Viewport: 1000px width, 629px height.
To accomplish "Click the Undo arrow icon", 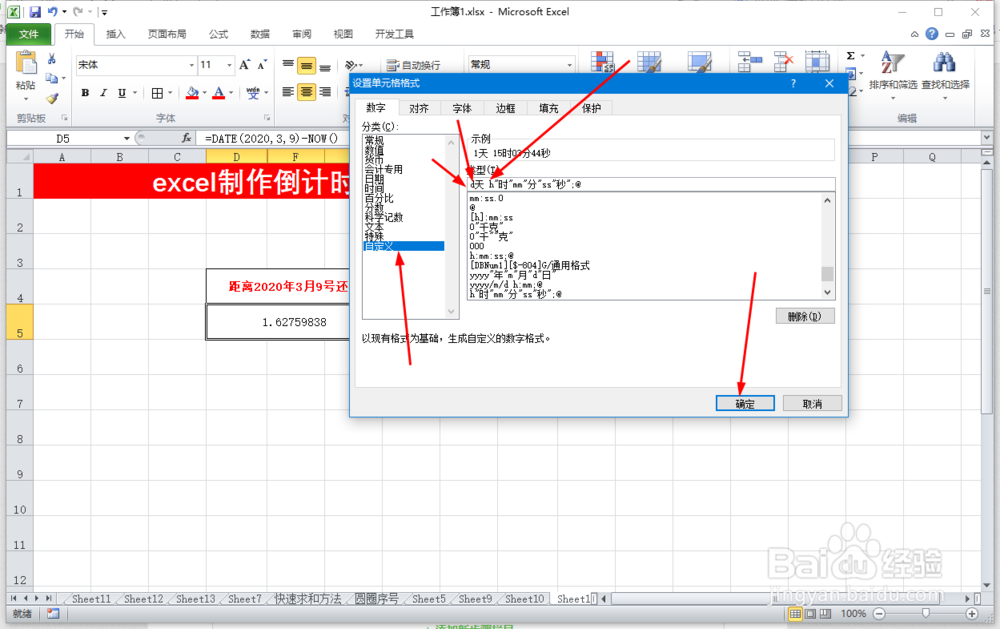I will pyautogui.click(x=52, y=11).
